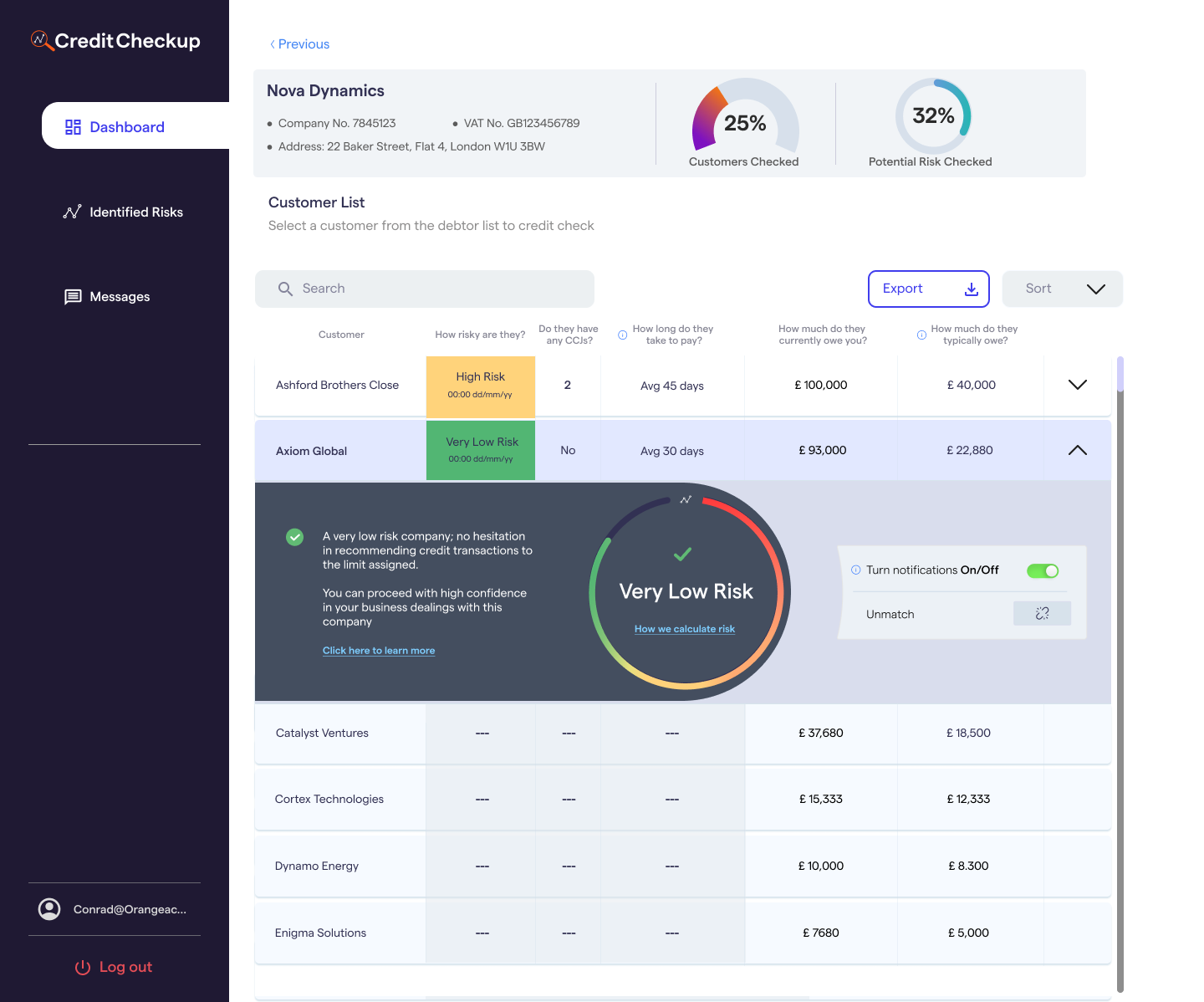Click the Export button
Image resolution: width=1204 pixels, height=1002 pixels.
pos(928,289)
